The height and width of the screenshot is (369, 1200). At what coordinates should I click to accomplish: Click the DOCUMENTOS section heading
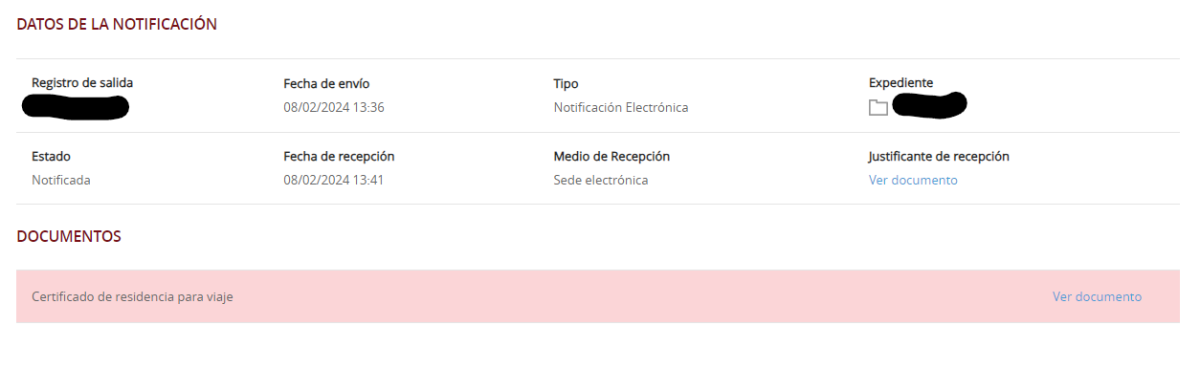(69, 236)
